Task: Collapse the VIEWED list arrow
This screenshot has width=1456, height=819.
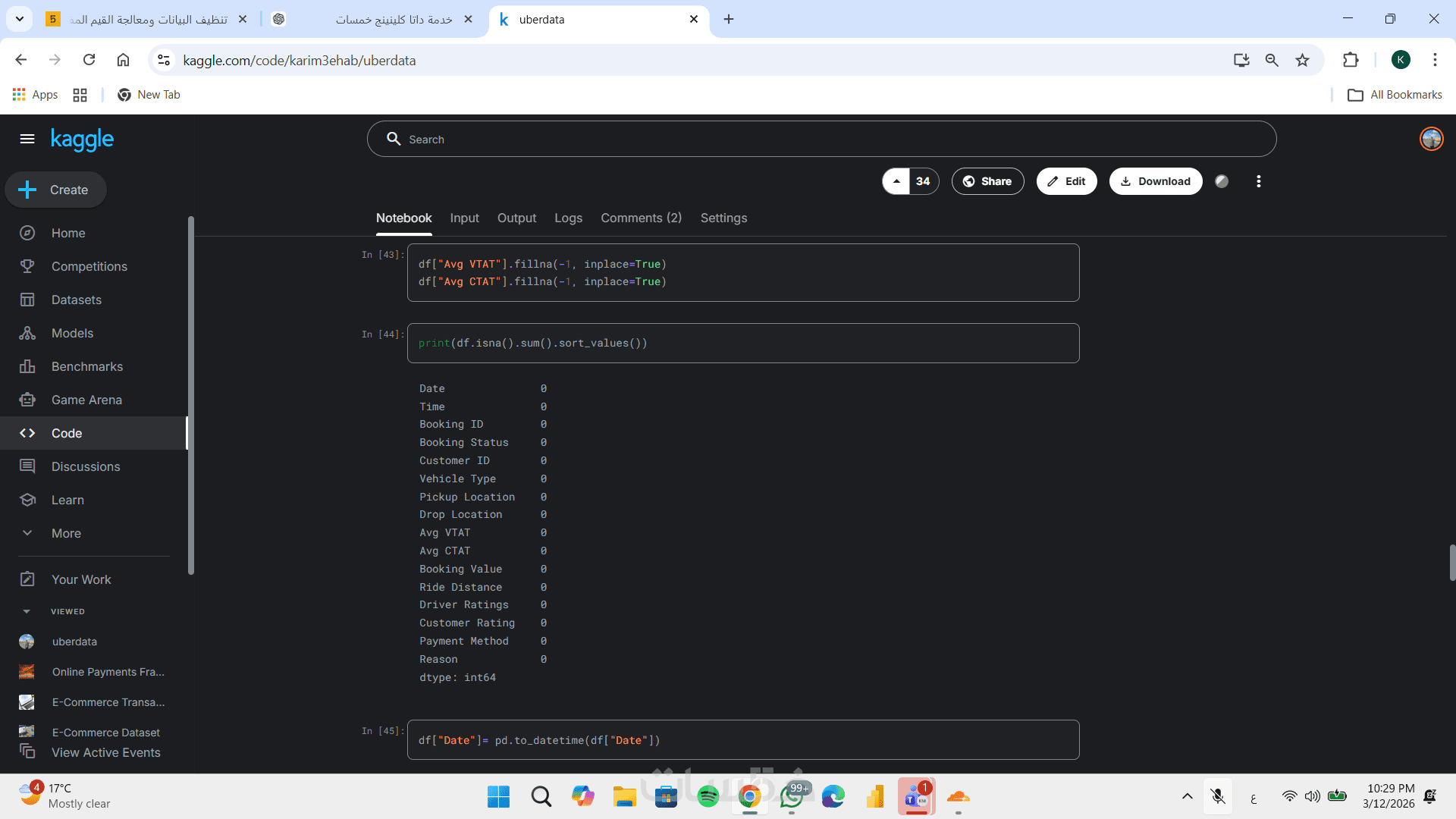Action: click(x=27, y=611)
